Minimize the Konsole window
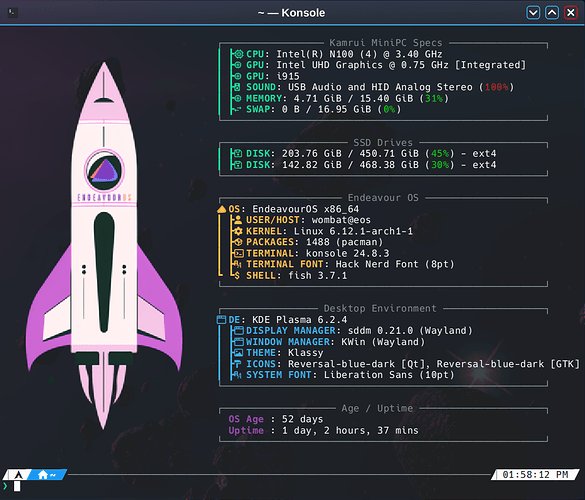 [x=533, y=13]
